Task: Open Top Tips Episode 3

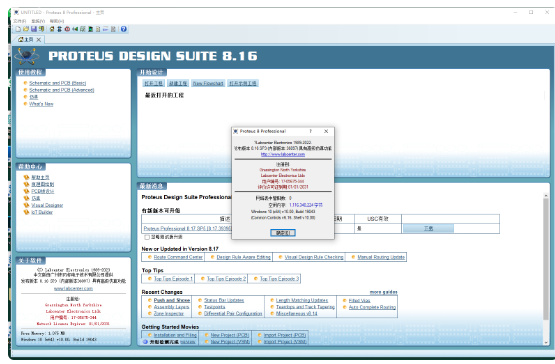Action: tap(279, 279)
